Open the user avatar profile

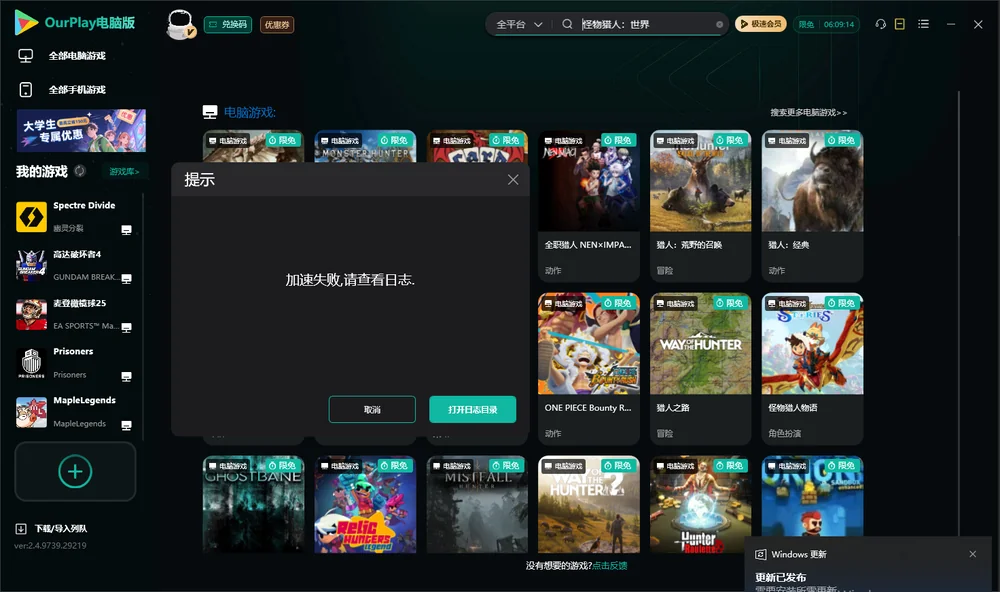click(180, 24)
